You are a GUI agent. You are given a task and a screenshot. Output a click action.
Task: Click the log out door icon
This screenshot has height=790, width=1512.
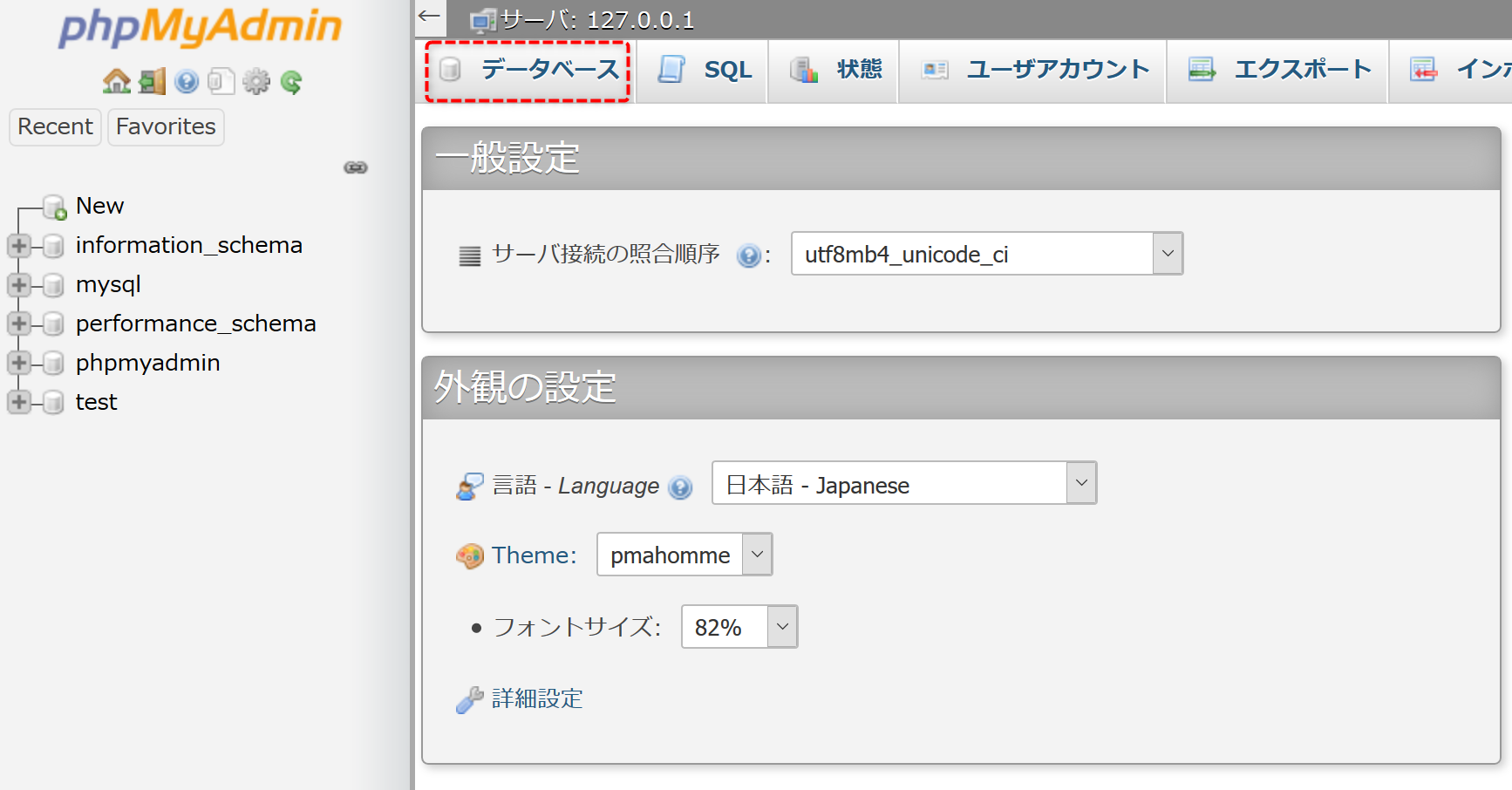(152, 82)
